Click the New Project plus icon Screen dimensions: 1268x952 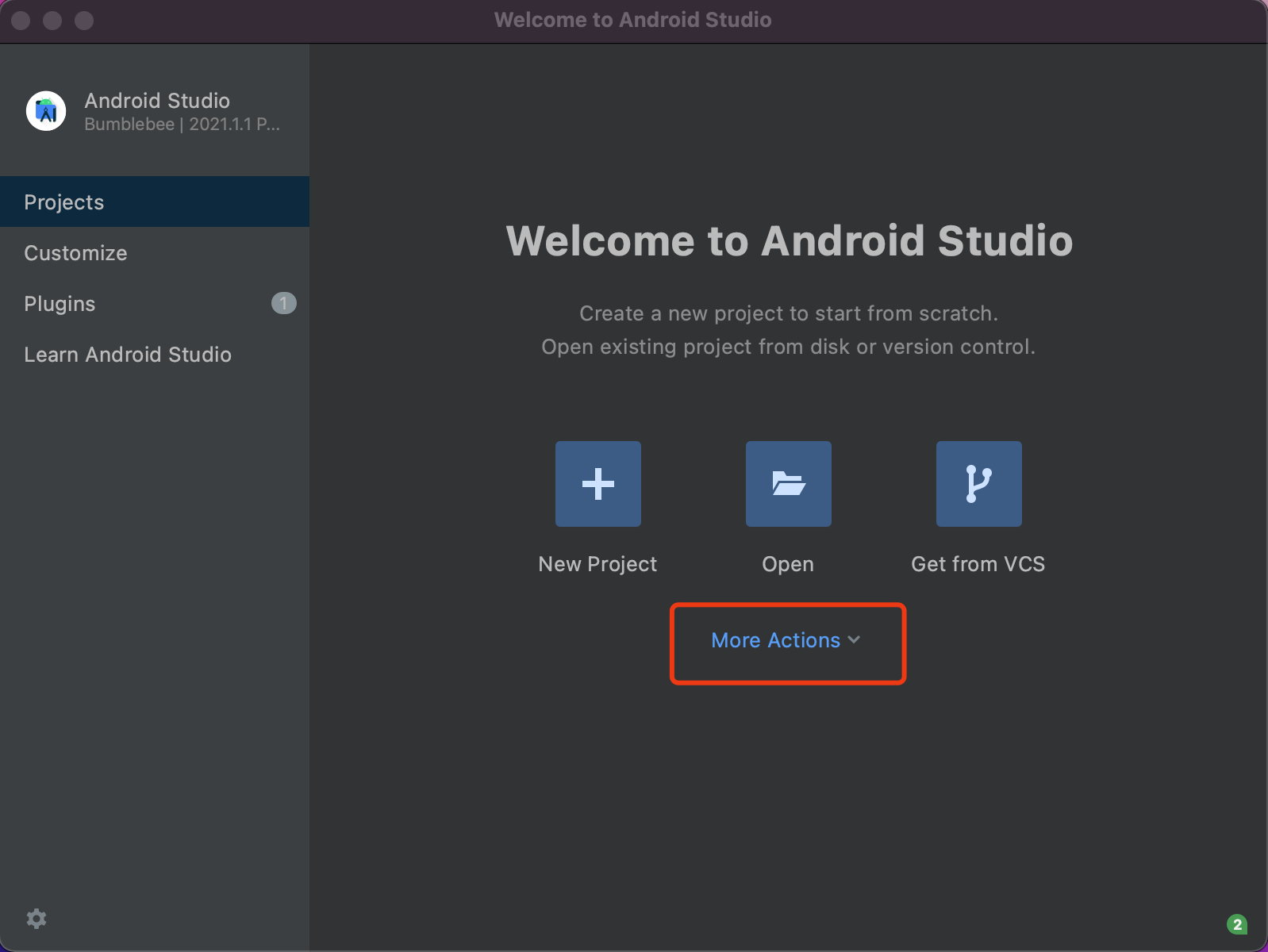tap(598, 484)
